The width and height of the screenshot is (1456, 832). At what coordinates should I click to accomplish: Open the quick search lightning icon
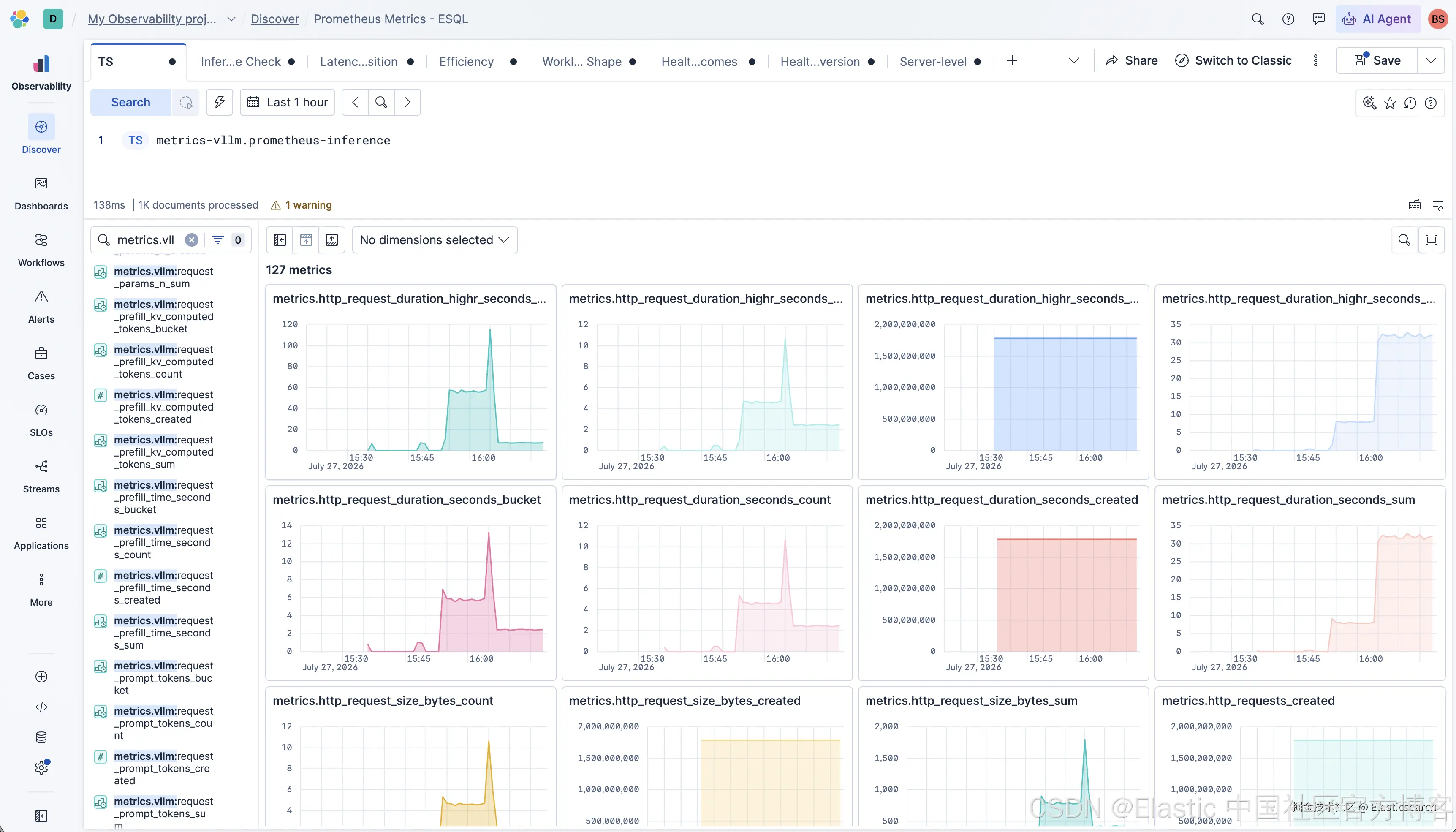click(x=219, y=102)
